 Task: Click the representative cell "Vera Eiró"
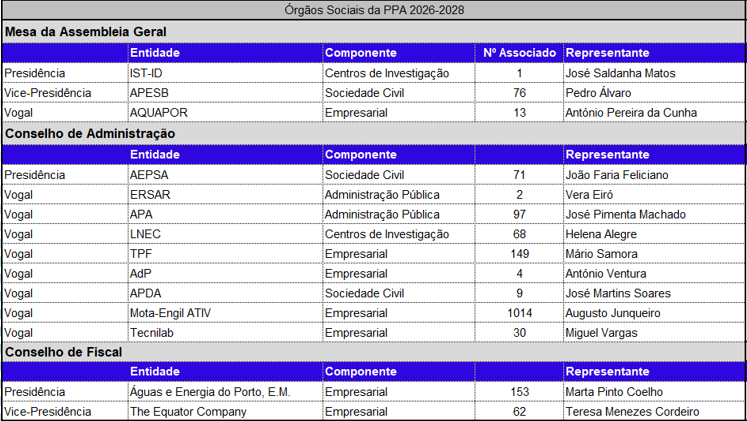pyautogui.click(x=592, y=195)
